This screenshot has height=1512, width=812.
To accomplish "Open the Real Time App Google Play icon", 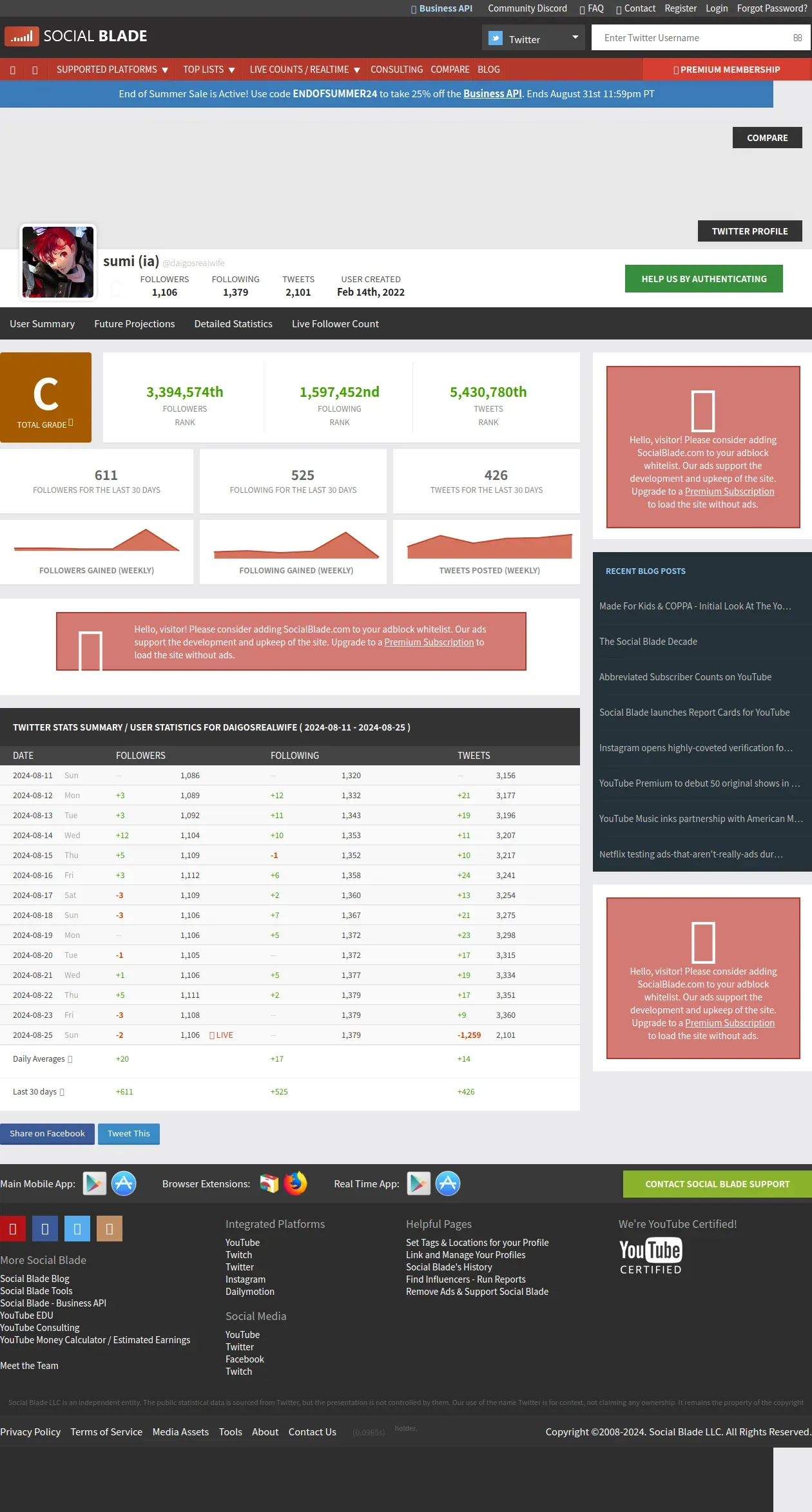I will point(419,1183).
